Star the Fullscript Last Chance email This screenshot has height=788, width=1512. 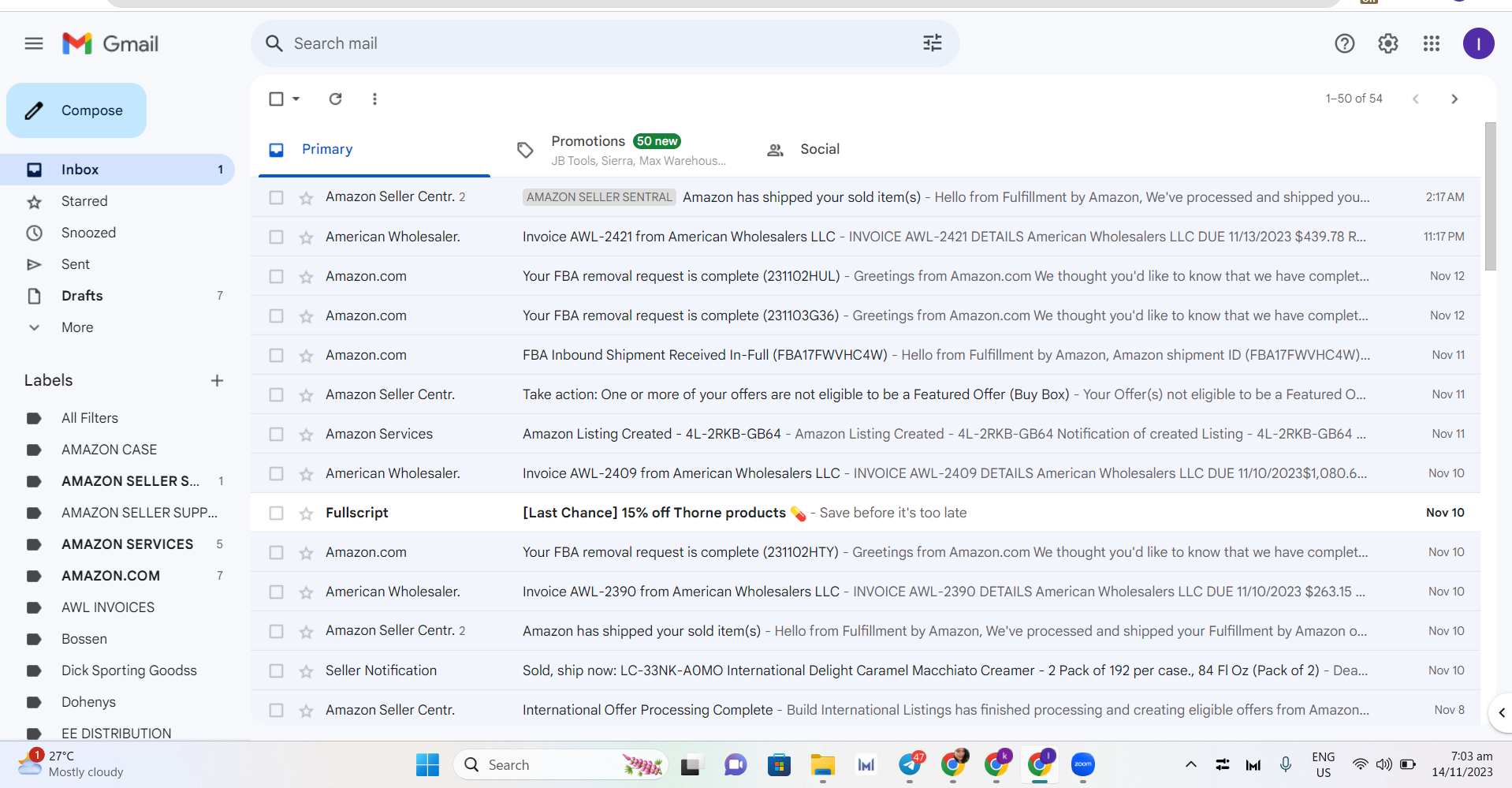pos(306,513)
